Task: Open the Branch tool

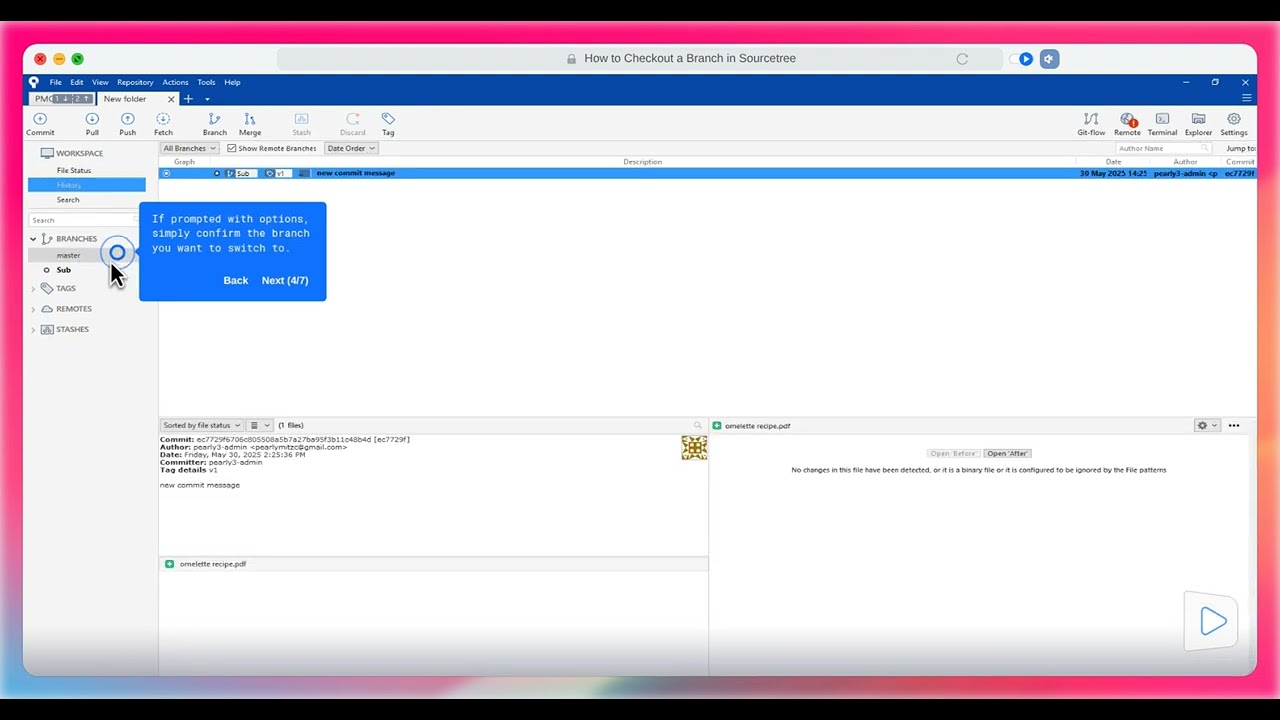Action: (214, 124)
